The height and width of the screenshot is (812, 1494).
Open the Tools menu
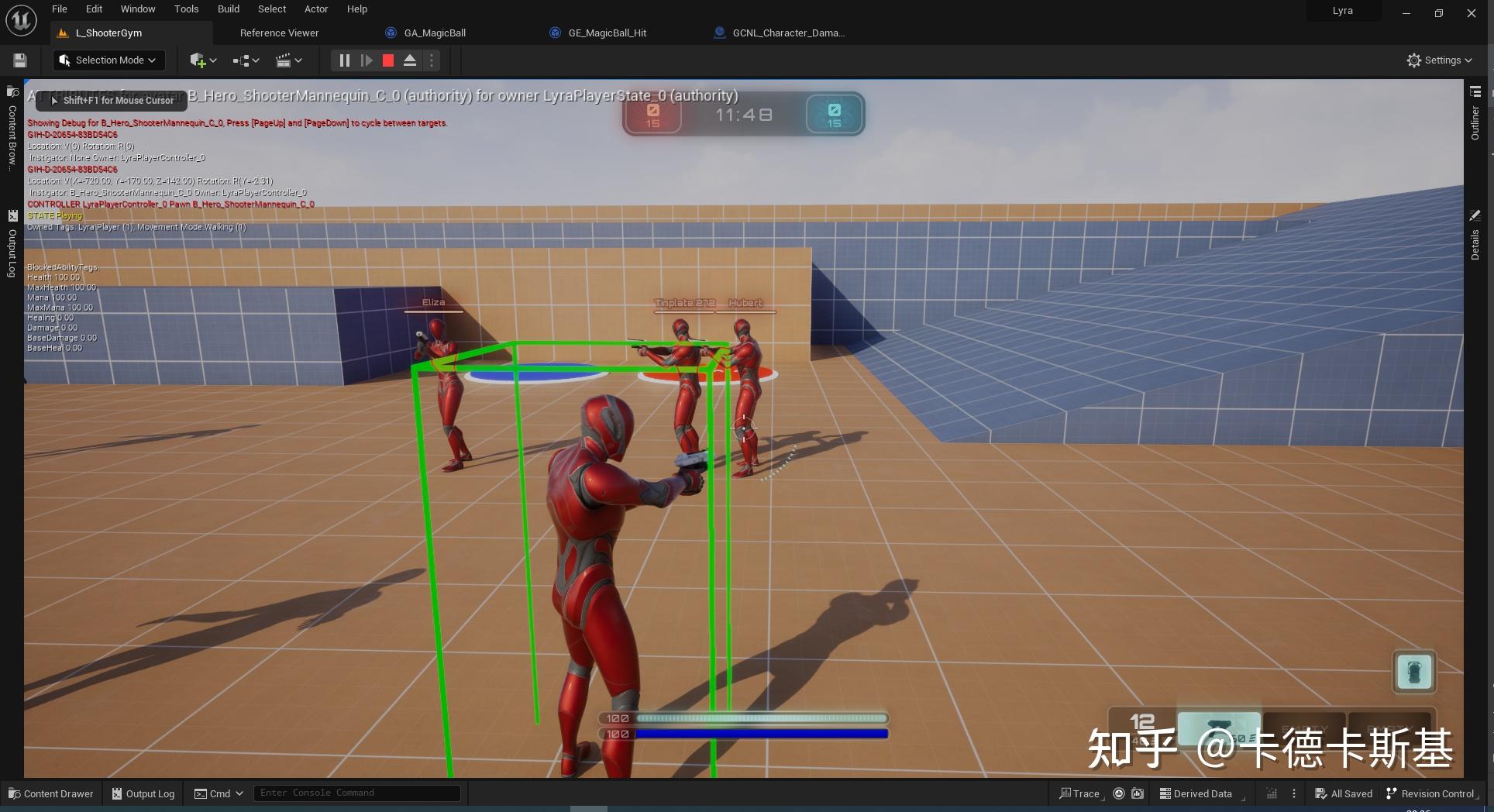click(x=186, y=9)
